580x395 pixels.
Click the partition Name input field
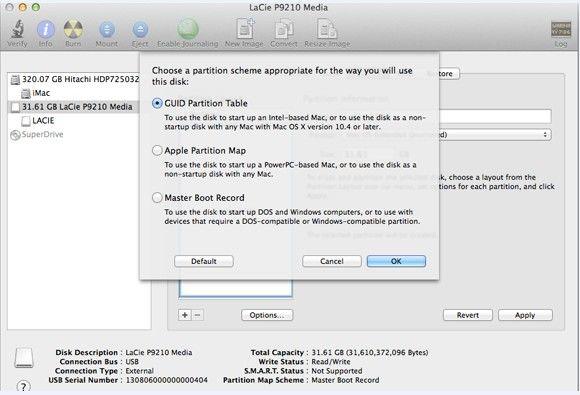pos(495,117)
